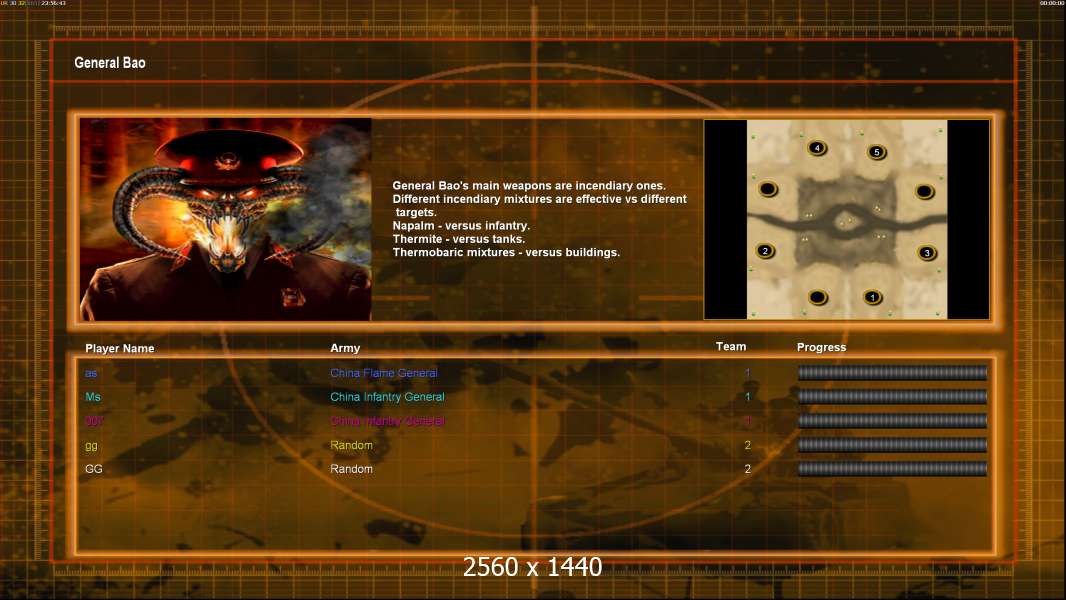Click progress bar for white player GG
This screenshot has height=600, width=1066.
click(892, 468)
